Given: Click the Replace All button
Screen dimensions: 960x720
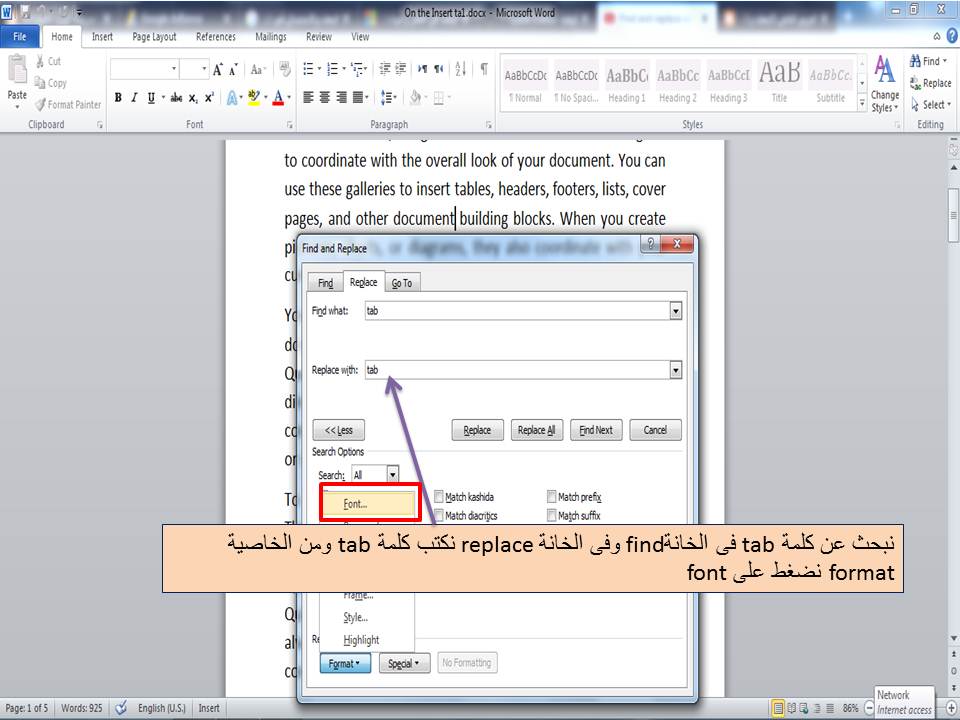Looking at the screenshot, I should [536, 430].
